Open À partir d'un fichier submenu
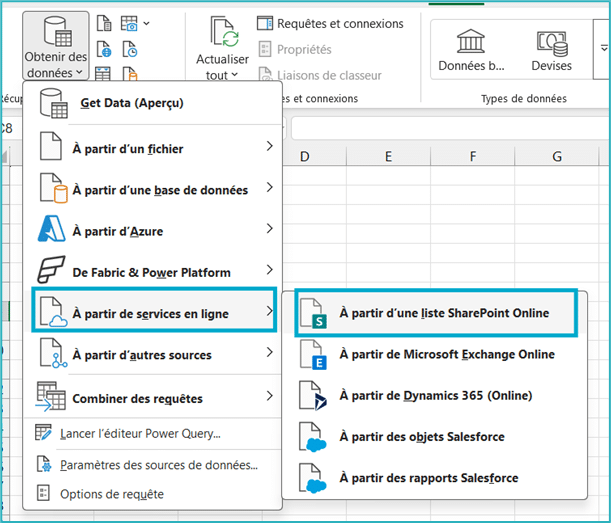 click(x=152, y=147)
